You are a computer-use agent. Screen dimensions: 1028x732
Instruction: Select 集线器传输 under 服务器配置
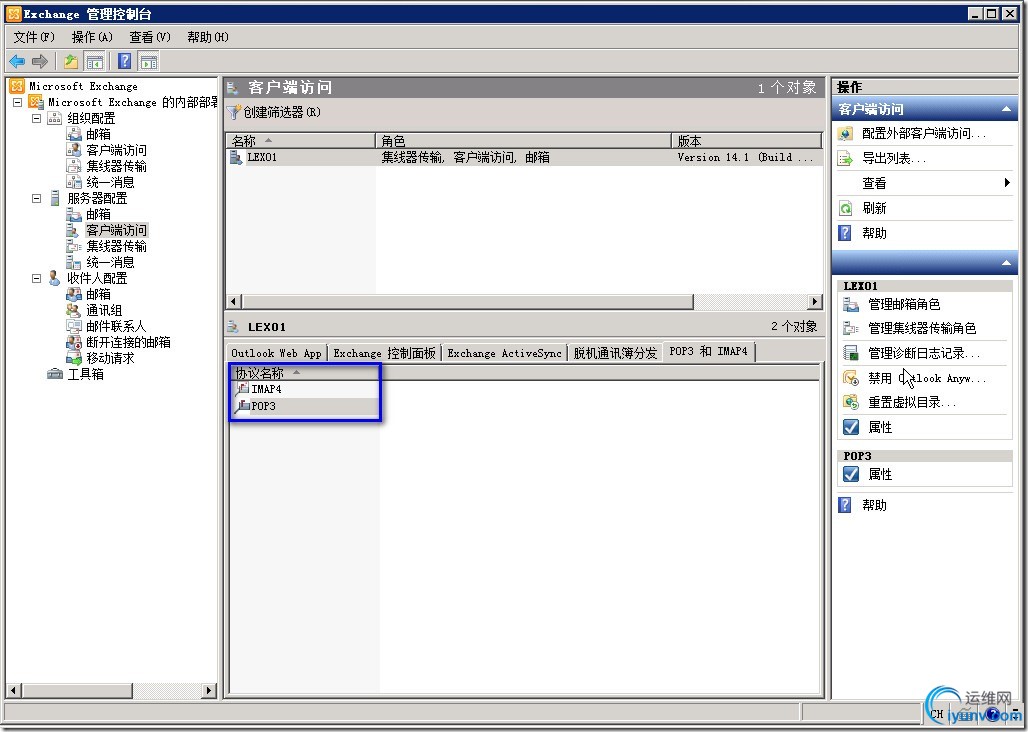tap(116, 246)
